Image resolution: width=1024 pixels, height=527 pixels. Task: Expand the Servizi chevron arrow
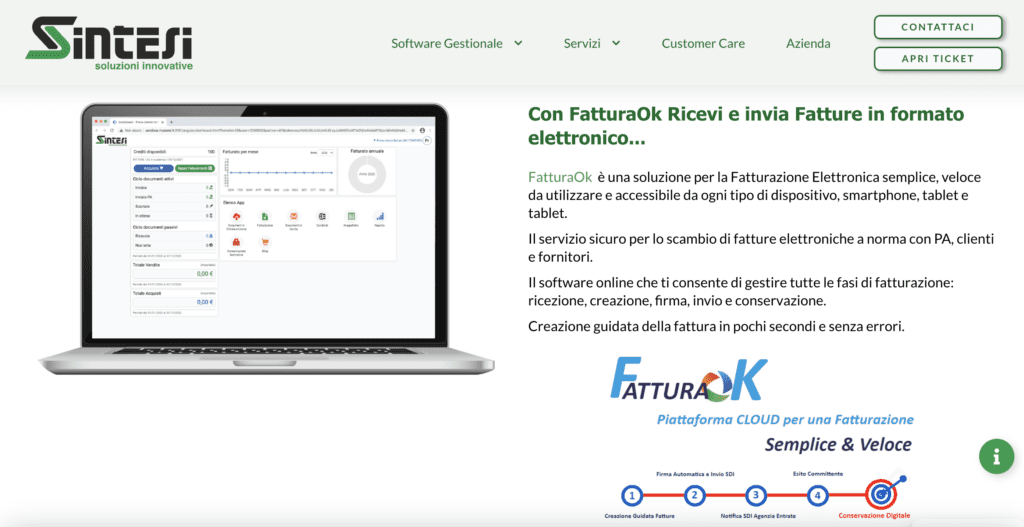pos(615,43)
